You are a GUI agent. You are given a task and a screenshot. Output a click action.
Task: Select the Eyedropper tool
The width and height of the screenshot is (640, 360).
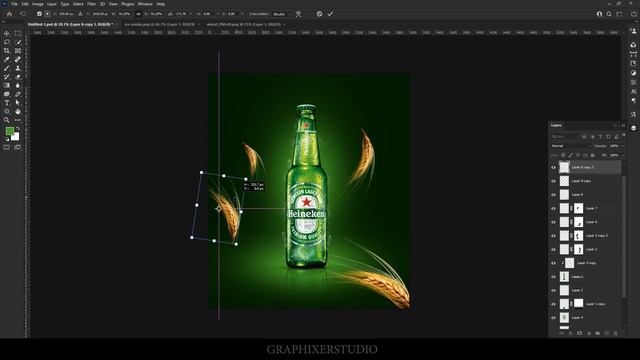click(x=7, y=60)
